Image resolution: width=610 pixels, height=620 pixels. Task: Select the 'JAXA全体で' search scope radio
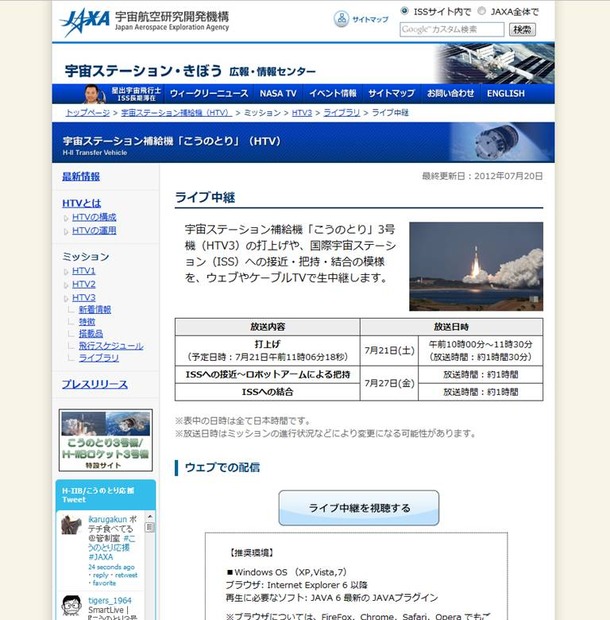tap(482, 11)
